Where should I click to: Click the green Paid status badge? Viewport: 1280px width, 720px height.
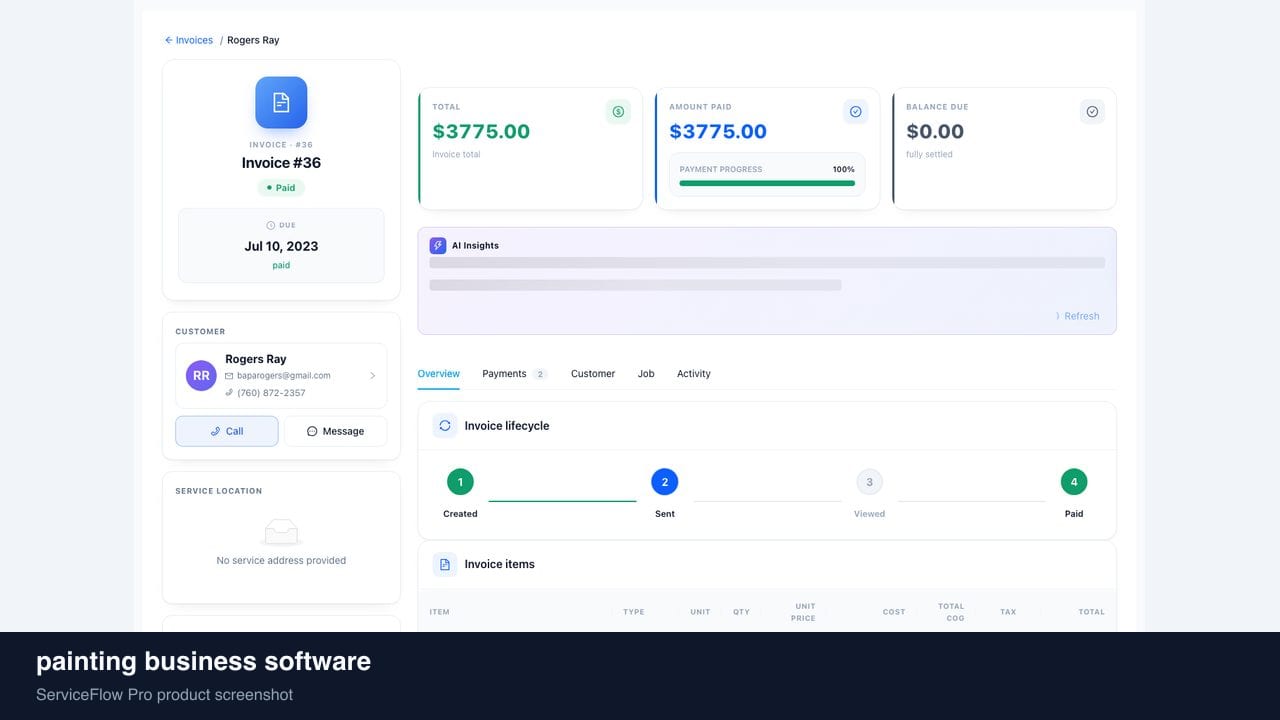tap(281, 188)
